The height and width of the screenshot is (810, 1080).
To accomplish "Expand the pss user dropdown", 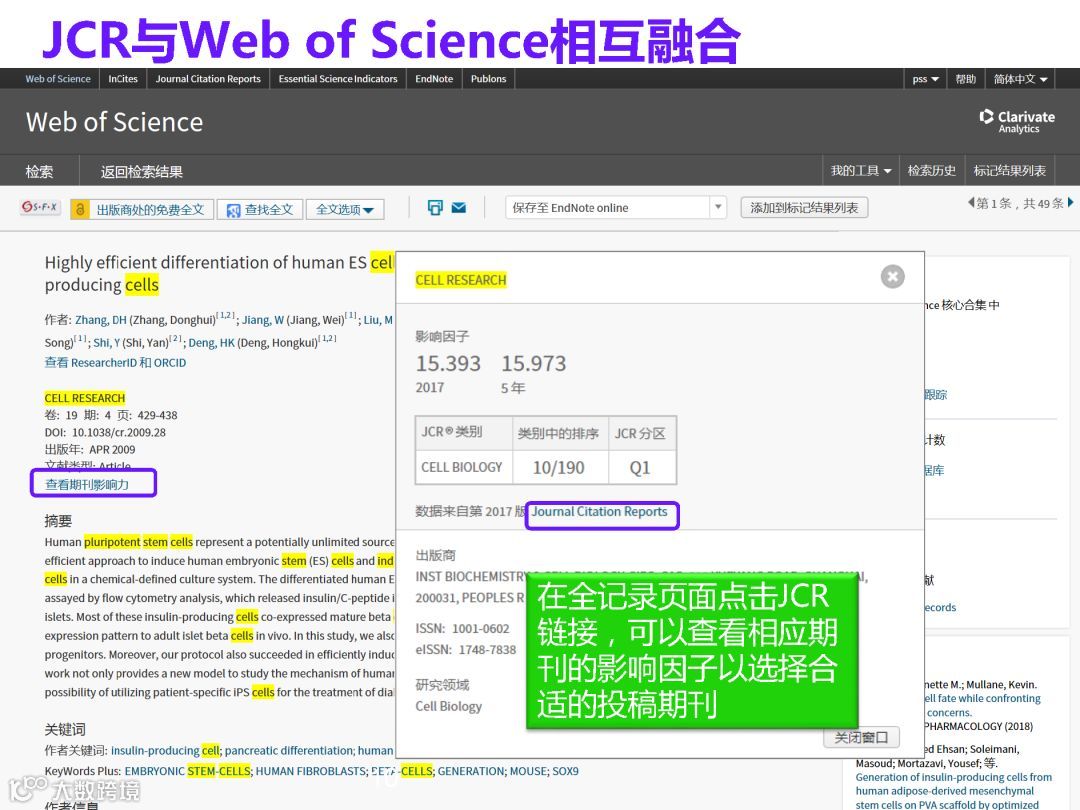I will coord(925,79).
